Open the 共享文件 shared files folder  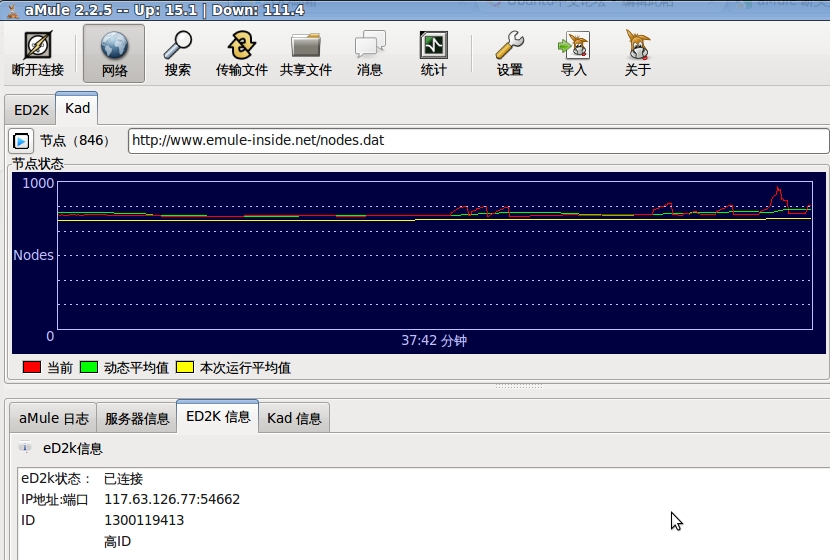(x=305, y=53)
